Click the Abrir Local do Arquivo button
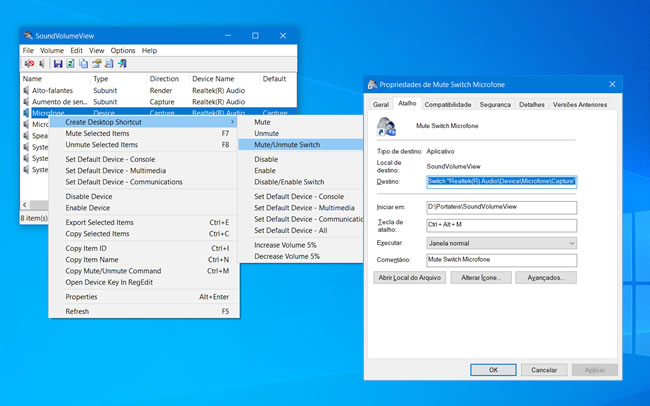 pyautogui.click(x=410, y=278)
